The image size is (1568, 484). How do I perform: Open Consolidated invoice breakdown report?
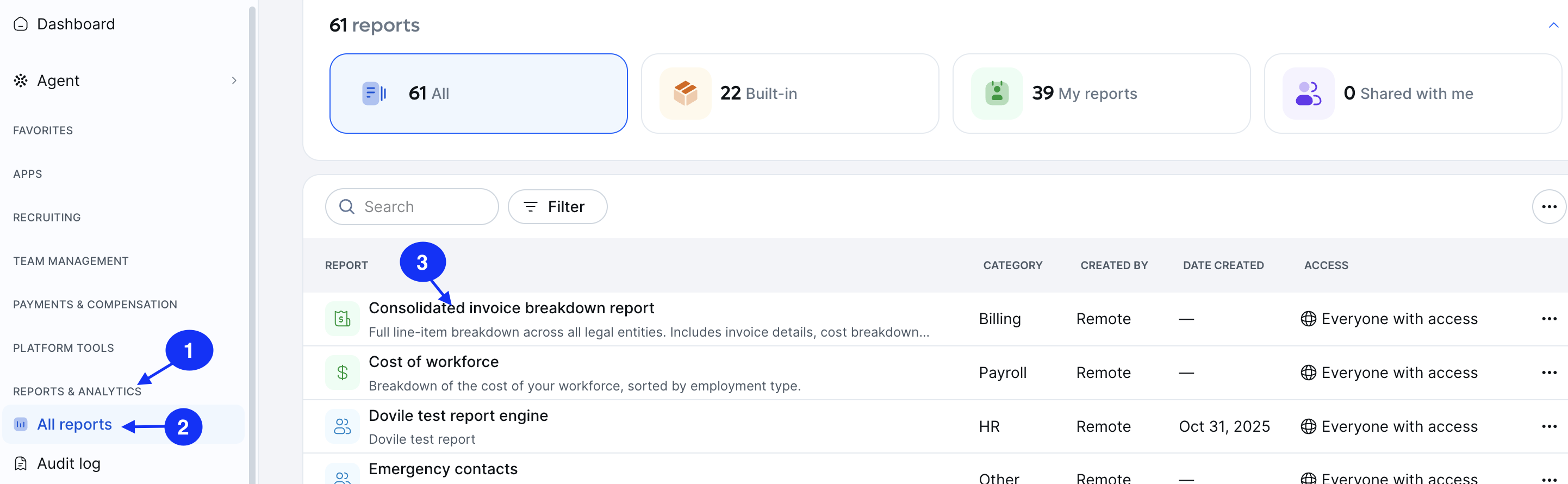click(x=511, y=308)
